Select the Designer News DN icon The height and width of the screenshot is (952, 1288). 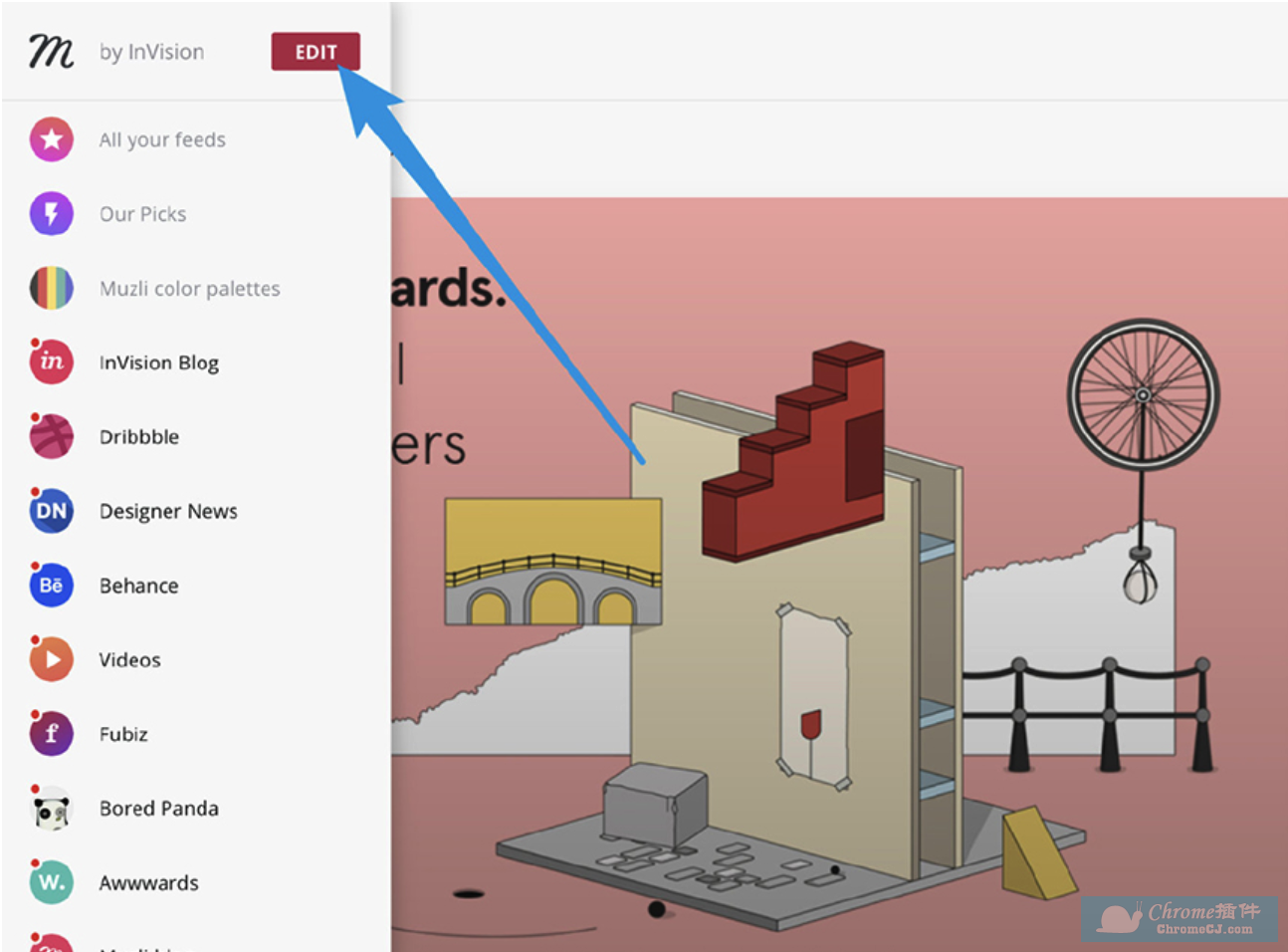tap(52, 511)
